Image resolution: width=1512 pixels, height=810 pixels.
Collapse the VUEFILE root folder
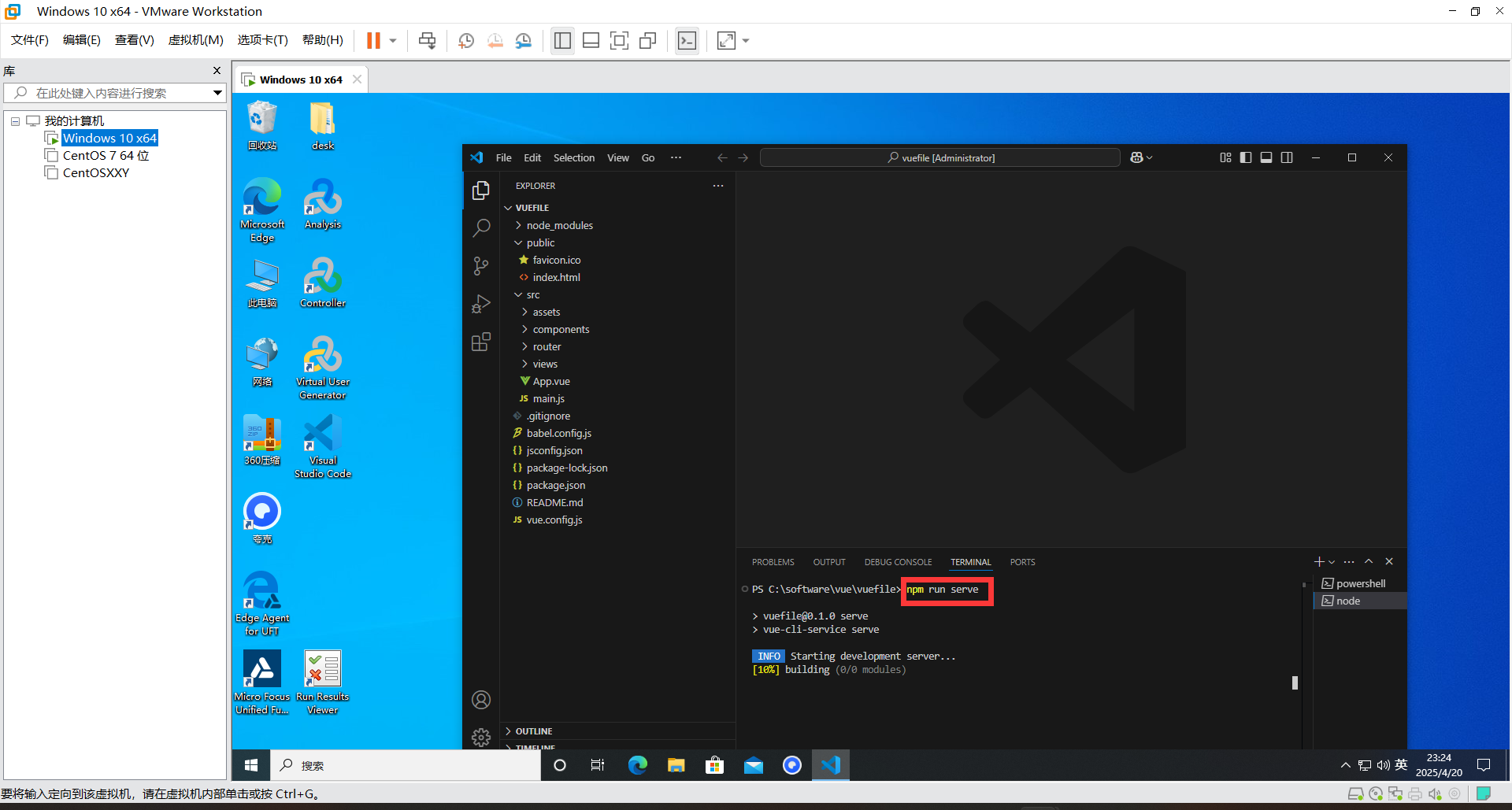pos(617,208)
